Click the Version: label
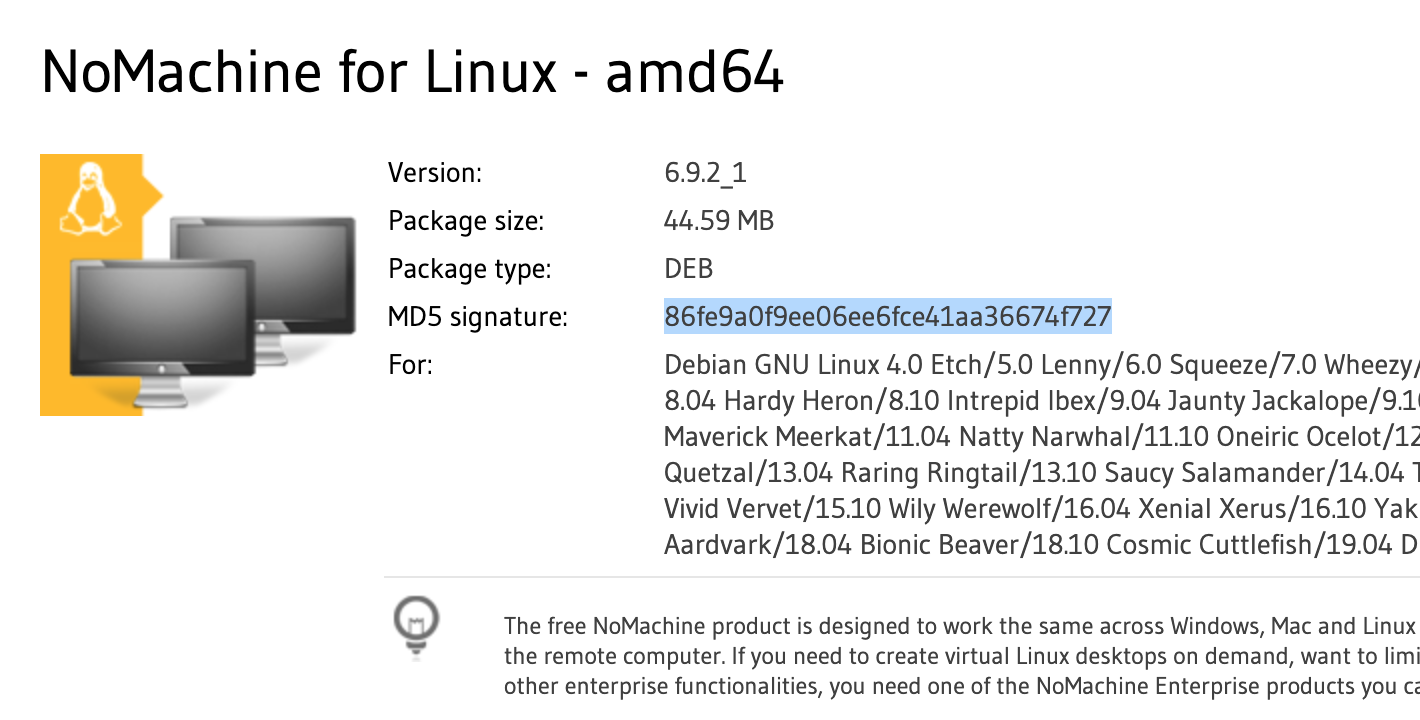 (x=435, y=173)
